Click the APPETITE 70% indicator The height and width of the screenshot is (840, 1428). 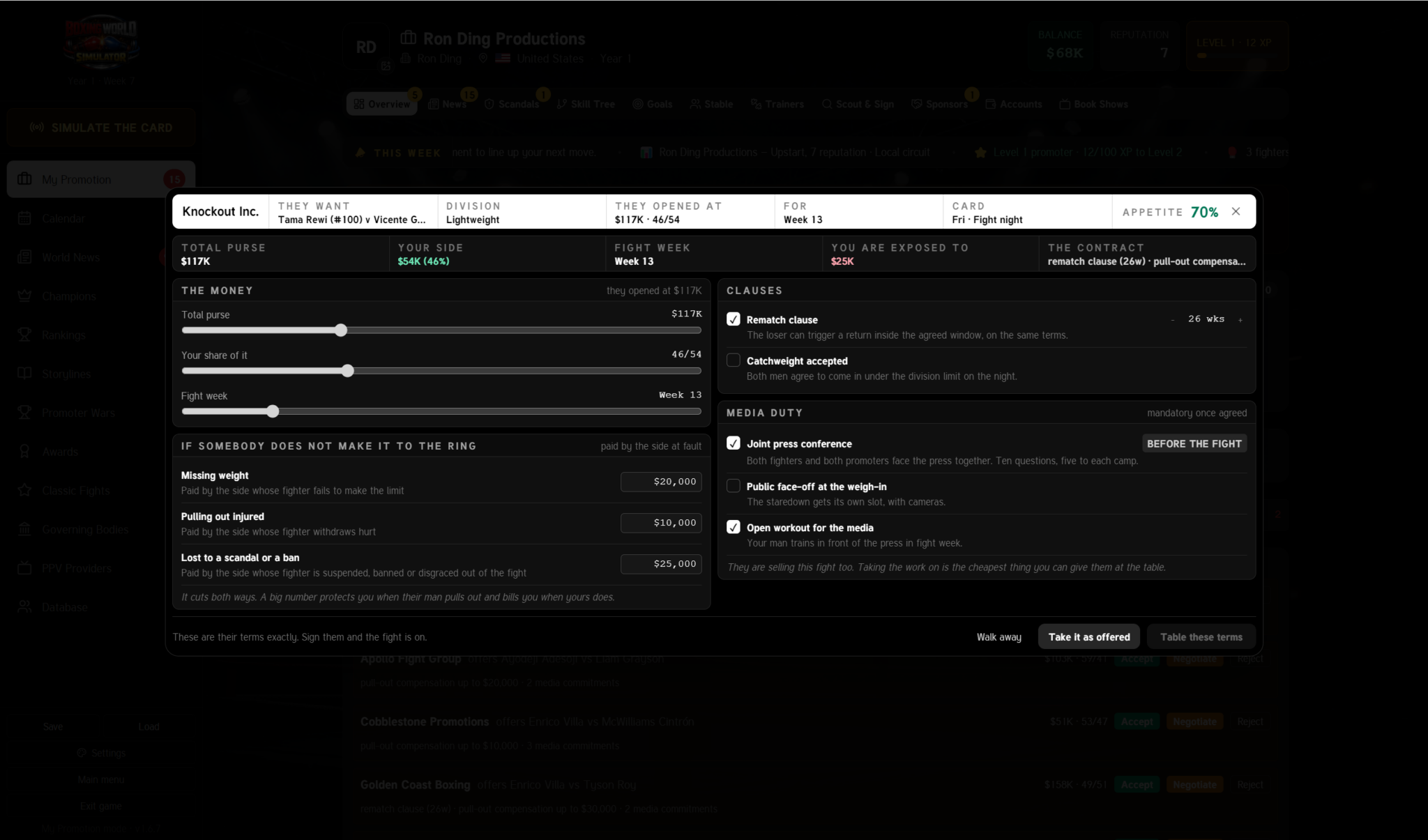[1170, 212]
